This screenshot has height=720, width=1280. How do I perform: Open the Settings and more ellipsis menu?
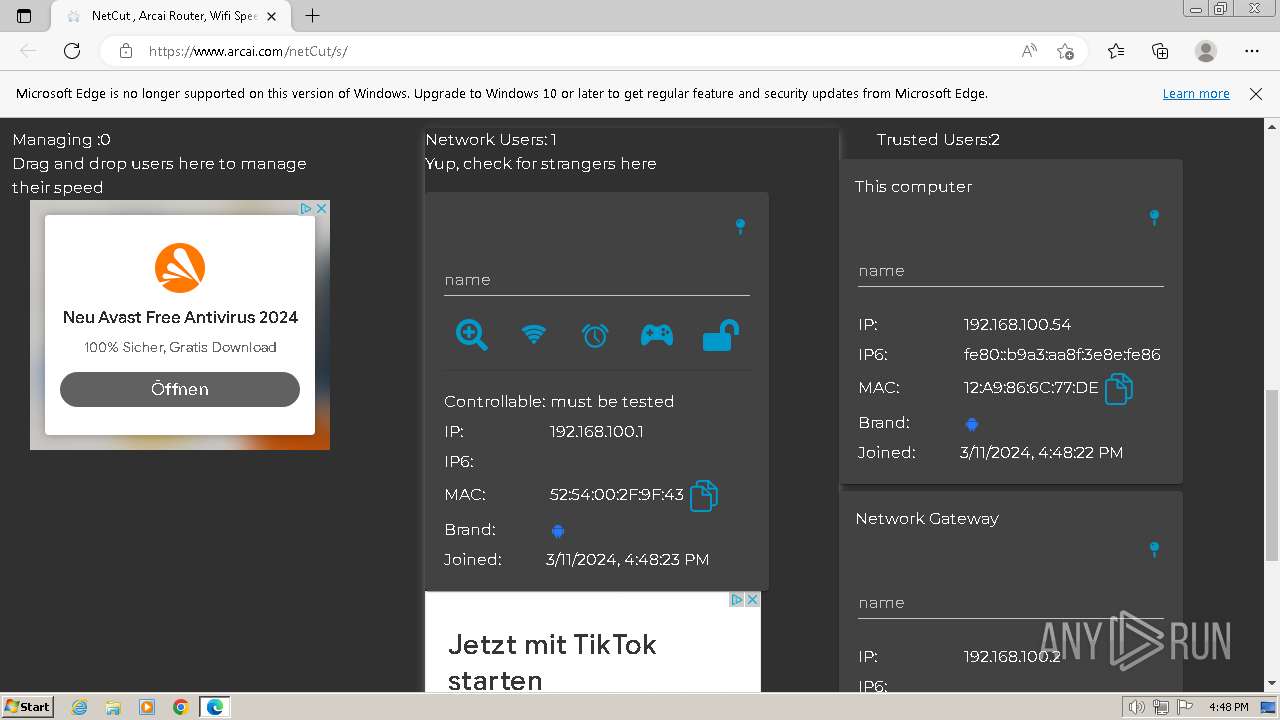(x=1252, y=51)
